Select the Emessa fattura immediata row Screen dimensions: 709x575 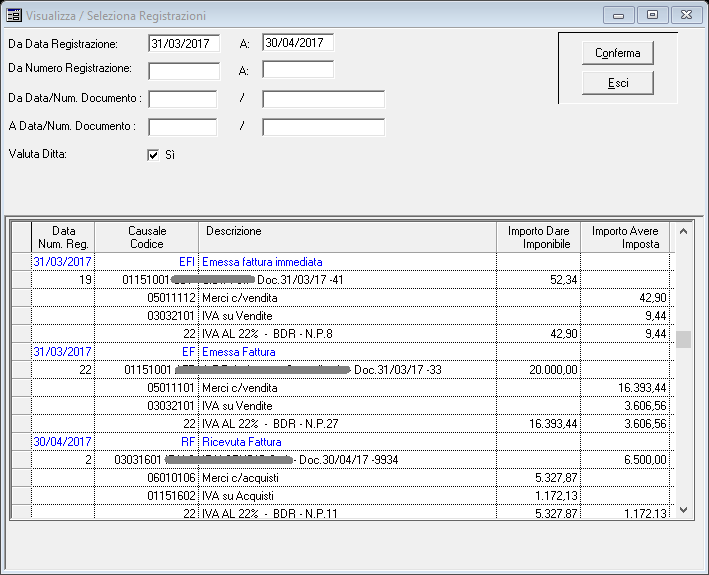pyautogui.click(x=344, y=262)
